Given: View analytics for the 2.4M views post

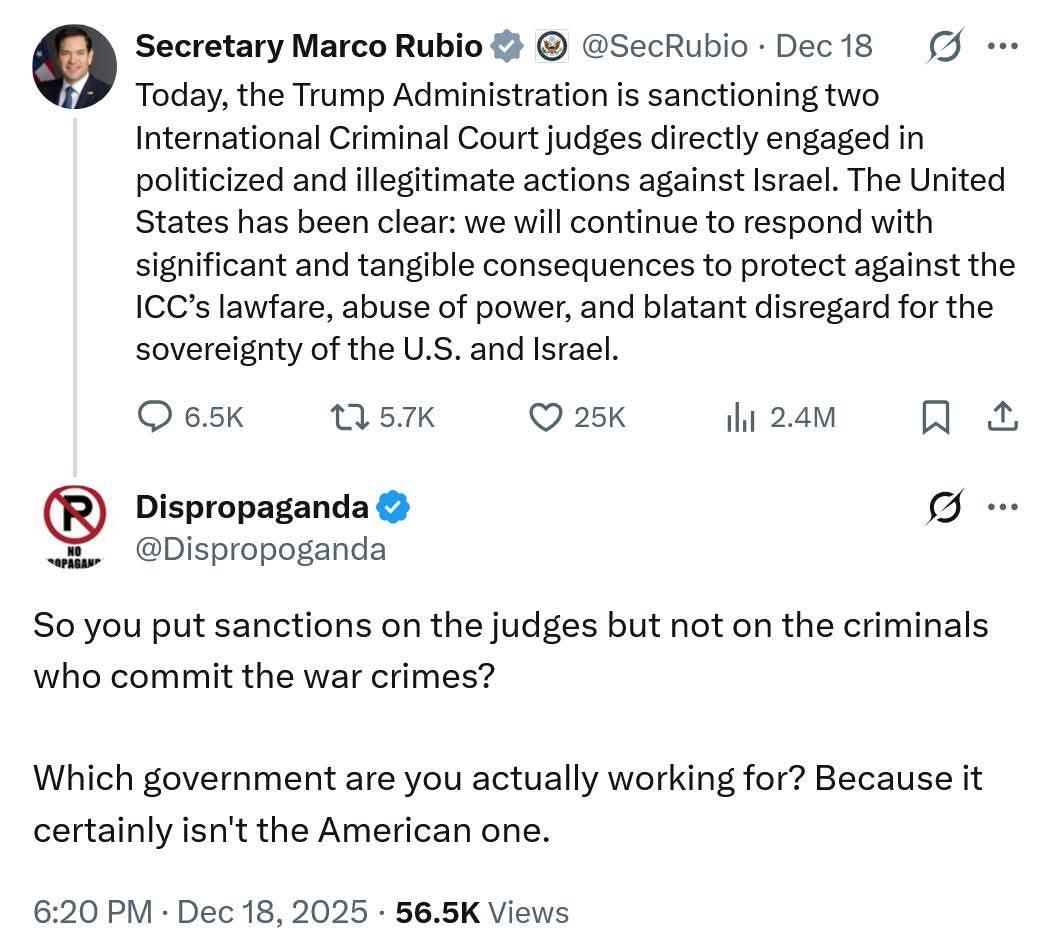Looking at the screenshot, I should tap(739, 416).
